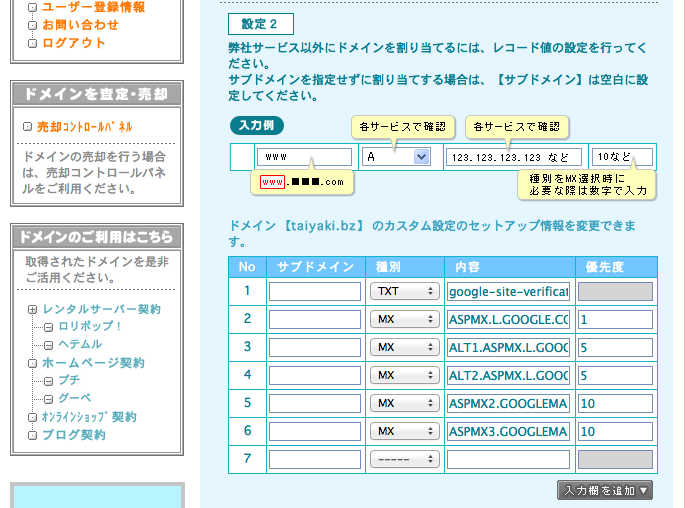
Task: Click the bullet icon beside 売却コントロールパネル
Action: click(27, 127)
